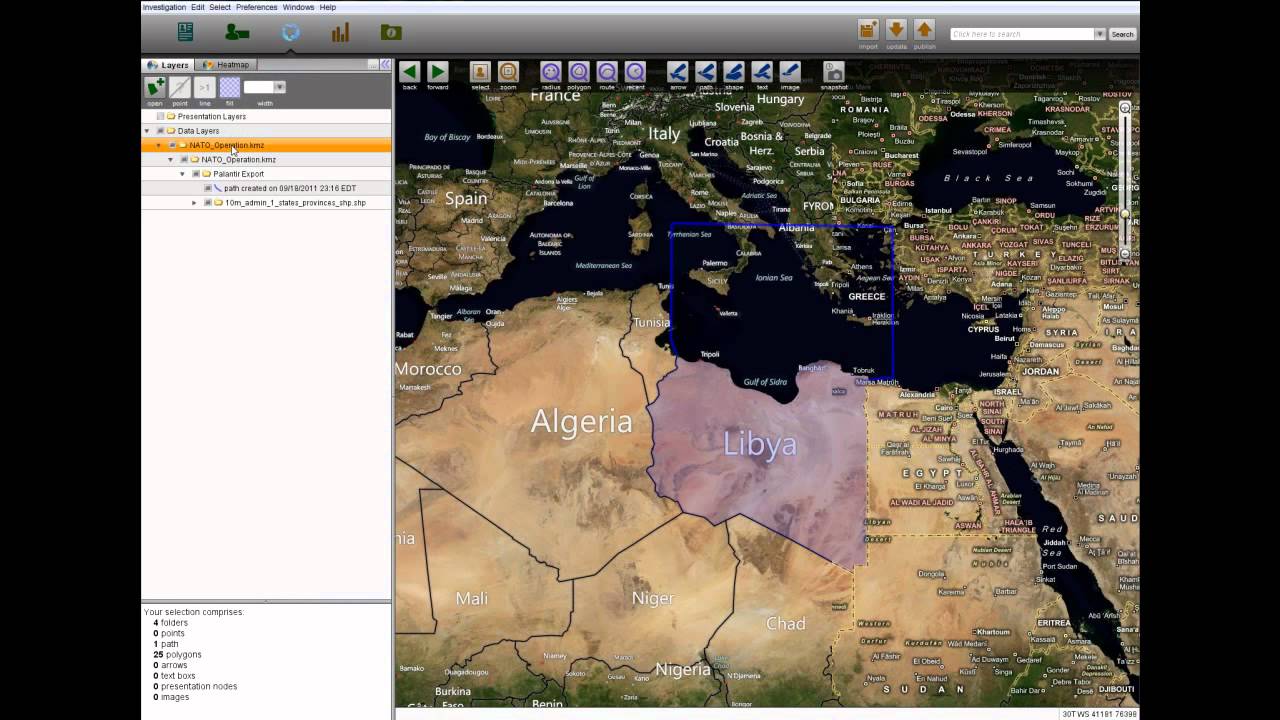Toggle highlighted NATO_Operation.kmz visibility checkbox

(171, 145)
